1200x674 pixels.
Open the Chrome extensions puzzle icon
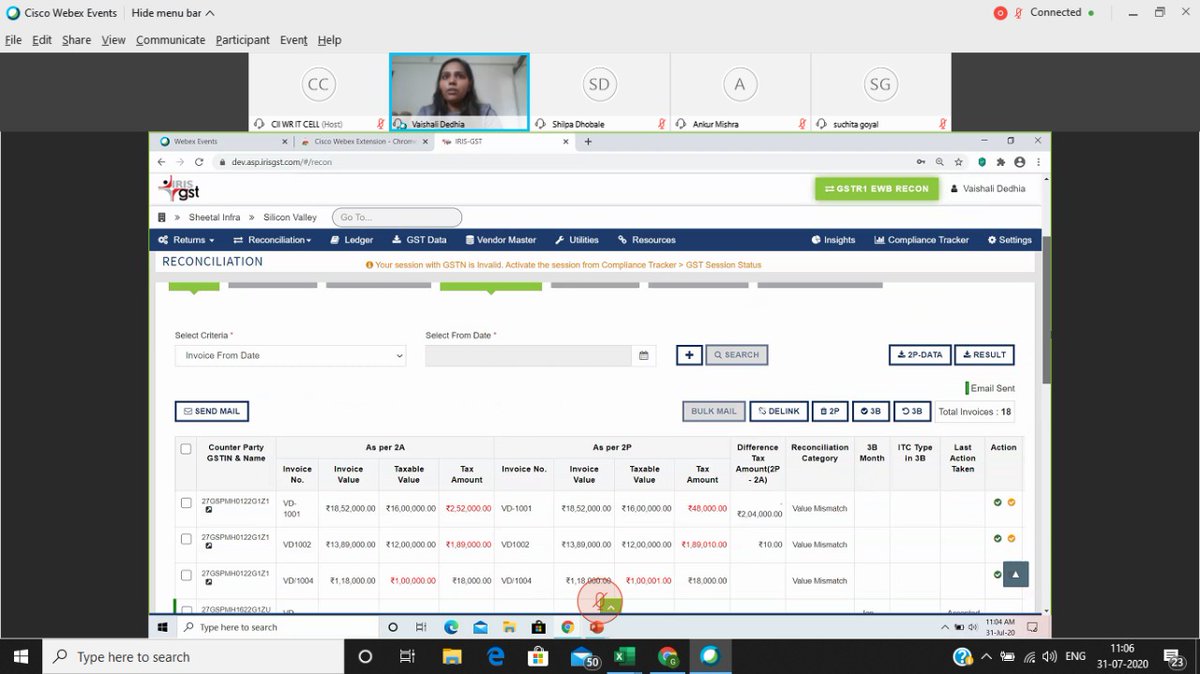click(1000, 161)
